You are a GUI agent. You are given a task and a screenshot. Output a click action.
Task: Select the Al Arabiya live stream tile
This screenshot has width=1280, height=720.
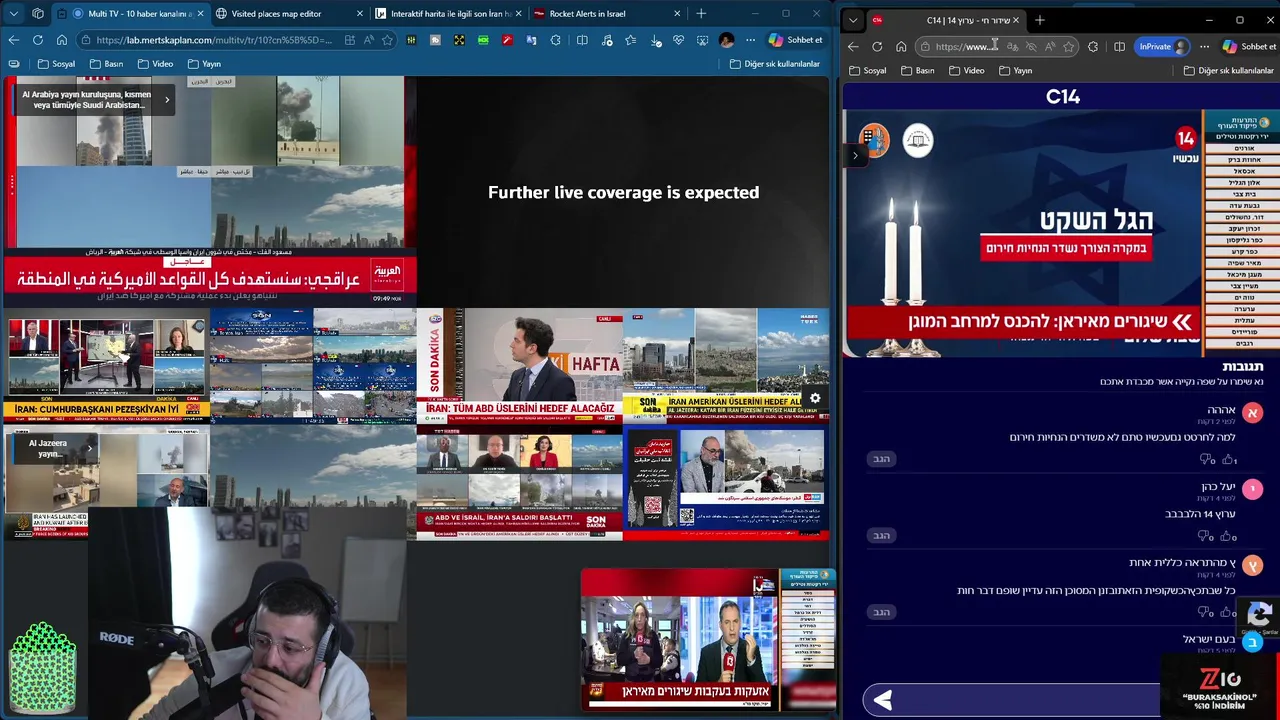pos(209,190)
